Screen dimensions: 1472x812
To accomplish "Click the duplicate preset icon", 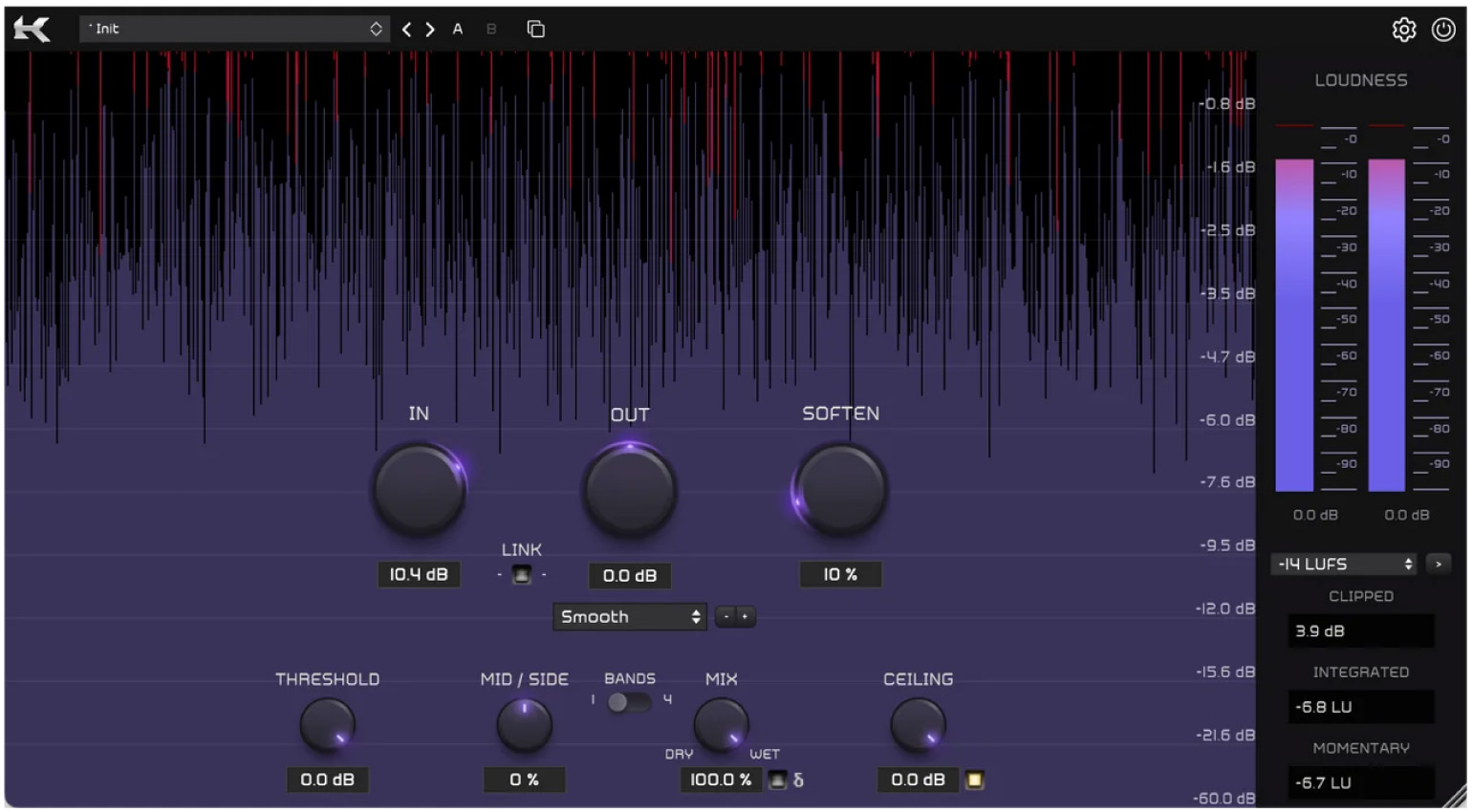I will [x=535, y=29].
